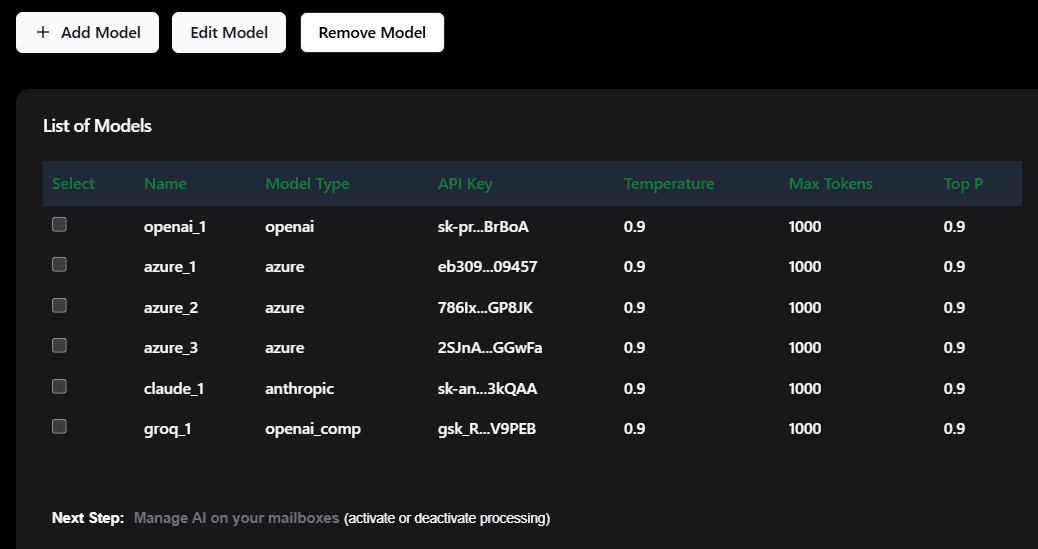Click API key 786Ix...GP8JK
Image resolution: width=1038 pixels, height=549 pixels.
click(x=485, y=307)
